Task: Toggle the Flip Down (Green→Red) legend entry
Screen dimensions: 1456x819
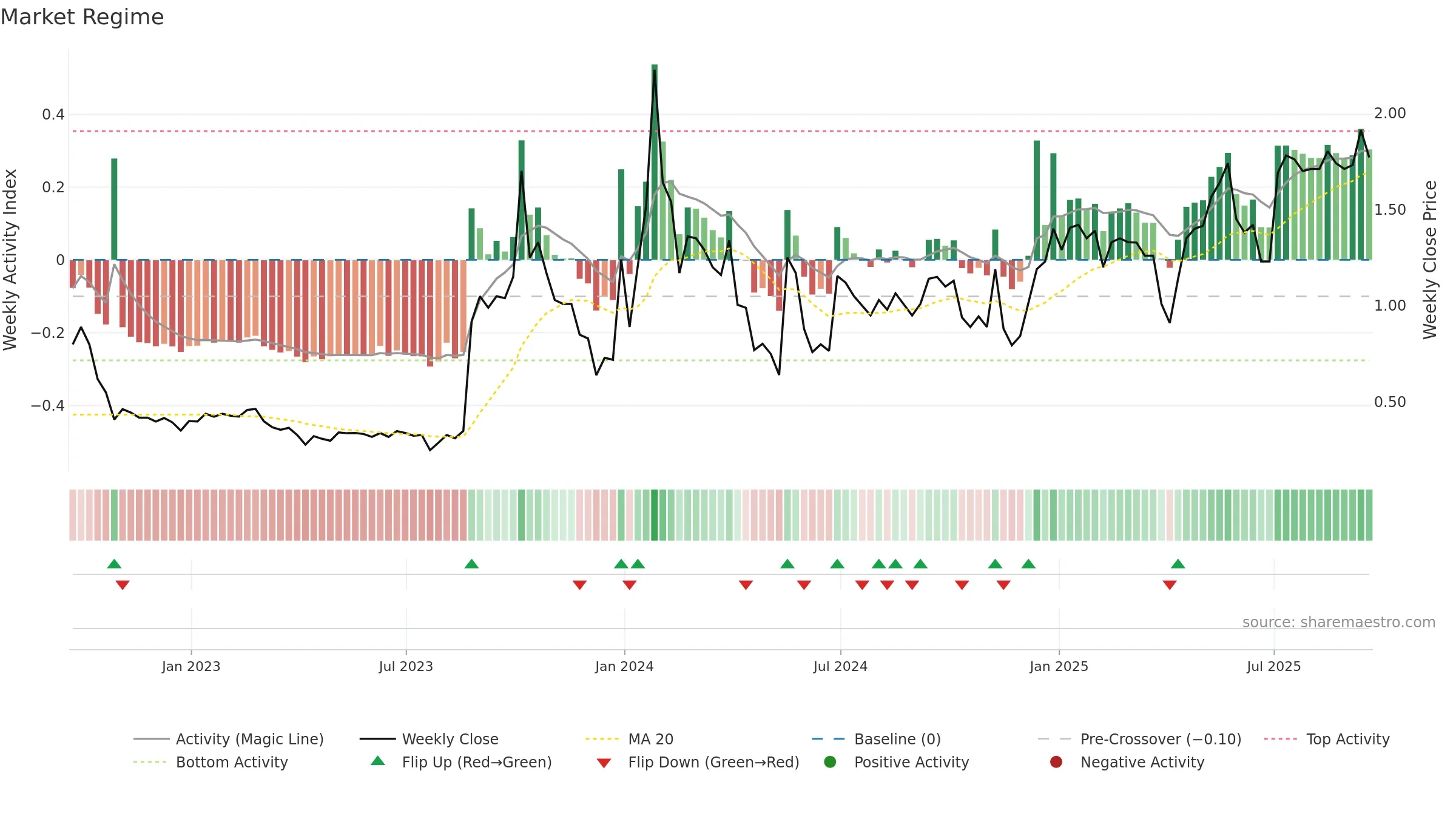Action: click(x=698, y=762)
